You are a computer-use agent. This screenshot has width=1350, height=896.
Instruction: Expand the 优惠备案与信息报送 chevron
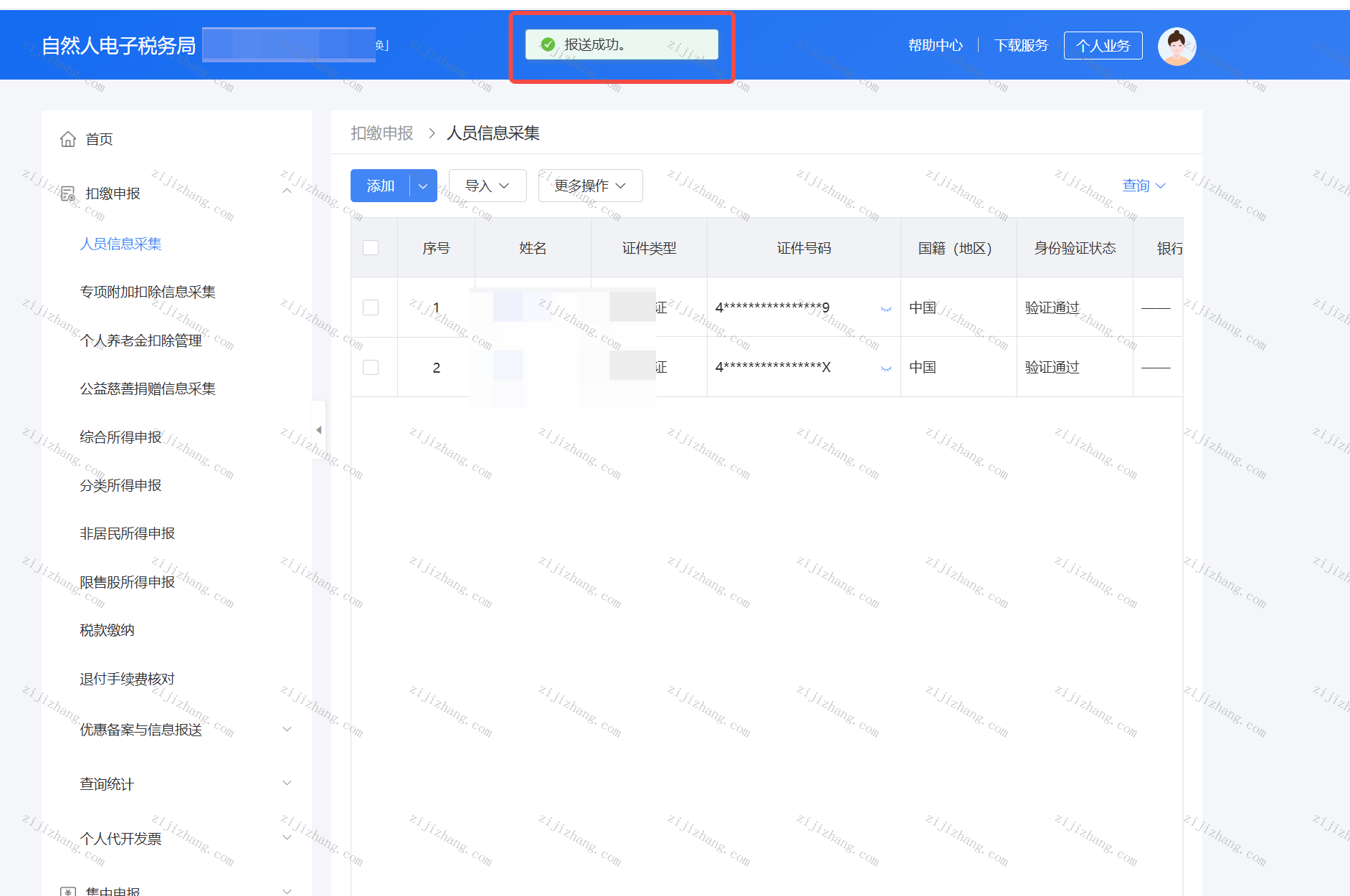[x=287, y=729]
